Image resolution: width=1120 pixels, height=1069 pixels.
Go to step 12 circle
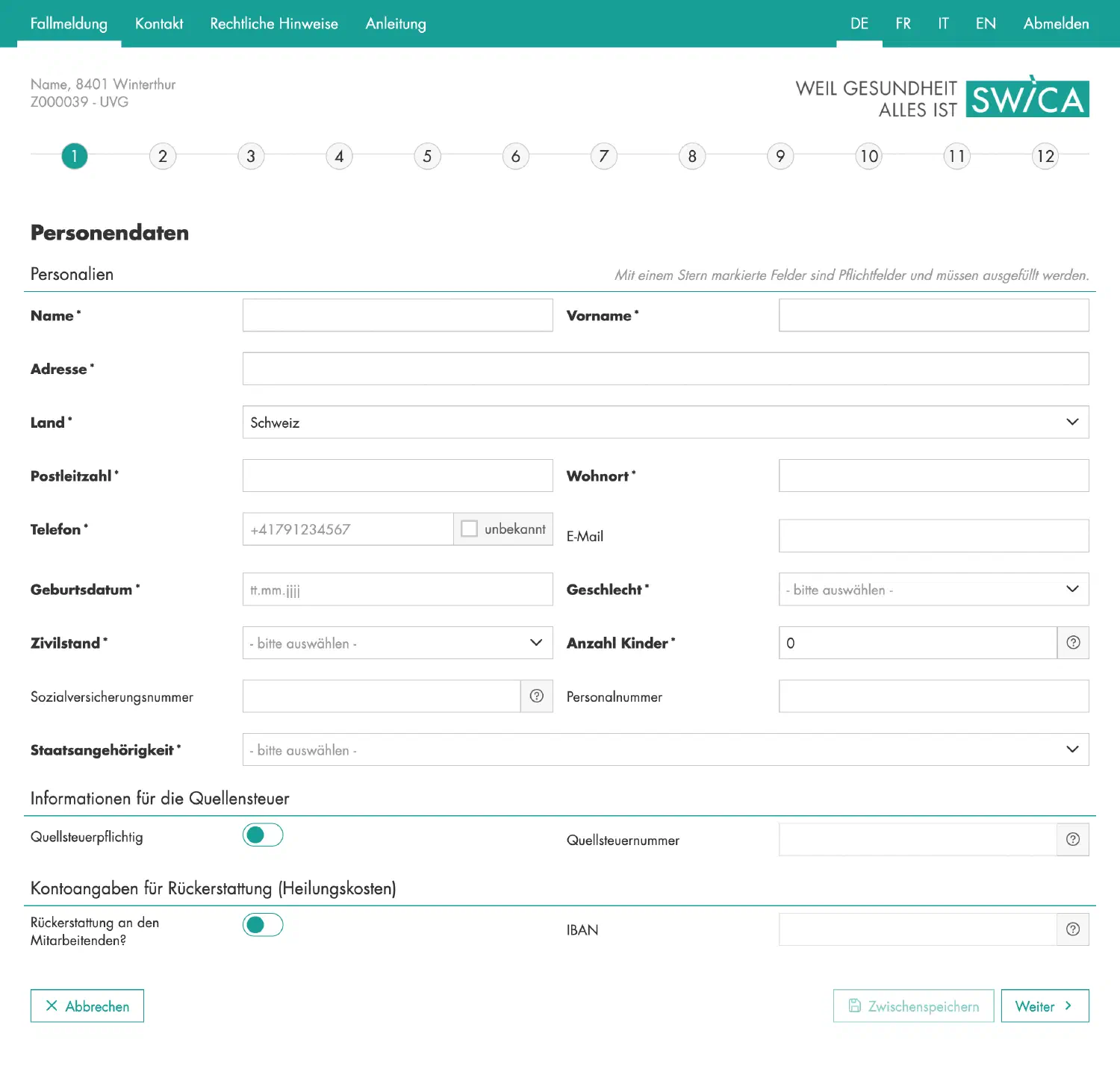[x=1045, y=157]
